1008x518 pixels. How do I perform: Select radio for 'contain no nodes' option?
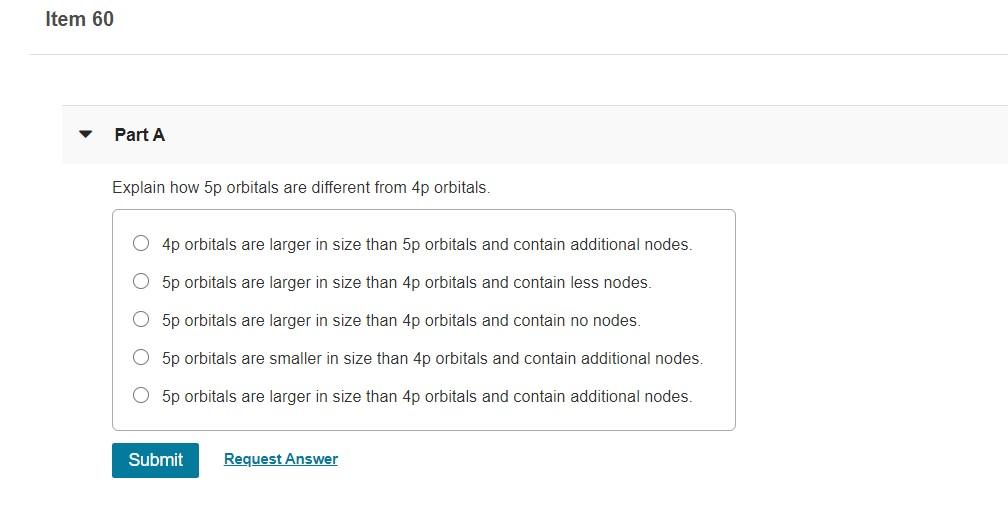coord(141,319)
